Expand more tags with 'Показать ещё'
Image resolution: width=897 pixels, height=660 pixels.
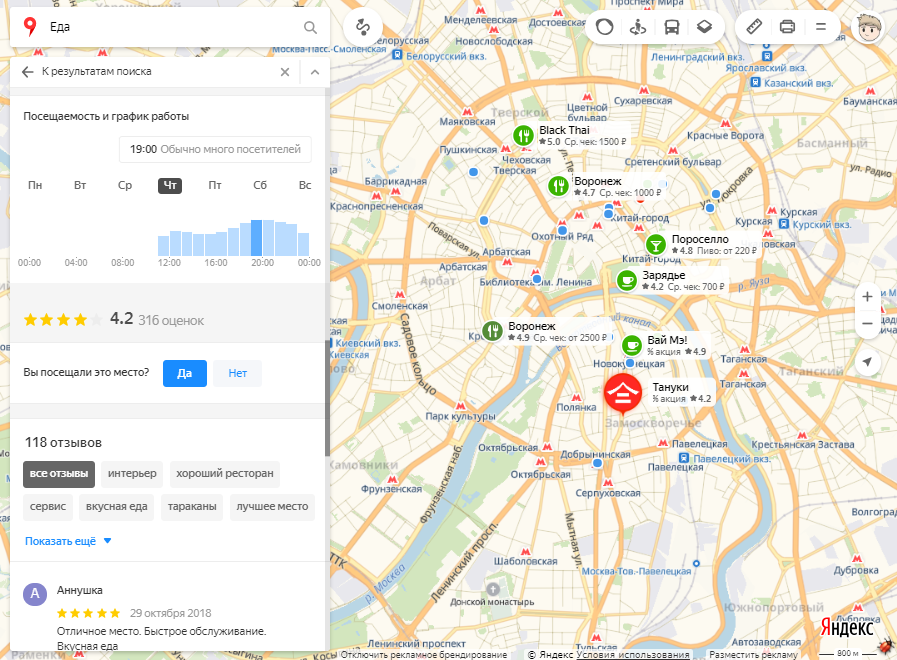pos(68,541)
